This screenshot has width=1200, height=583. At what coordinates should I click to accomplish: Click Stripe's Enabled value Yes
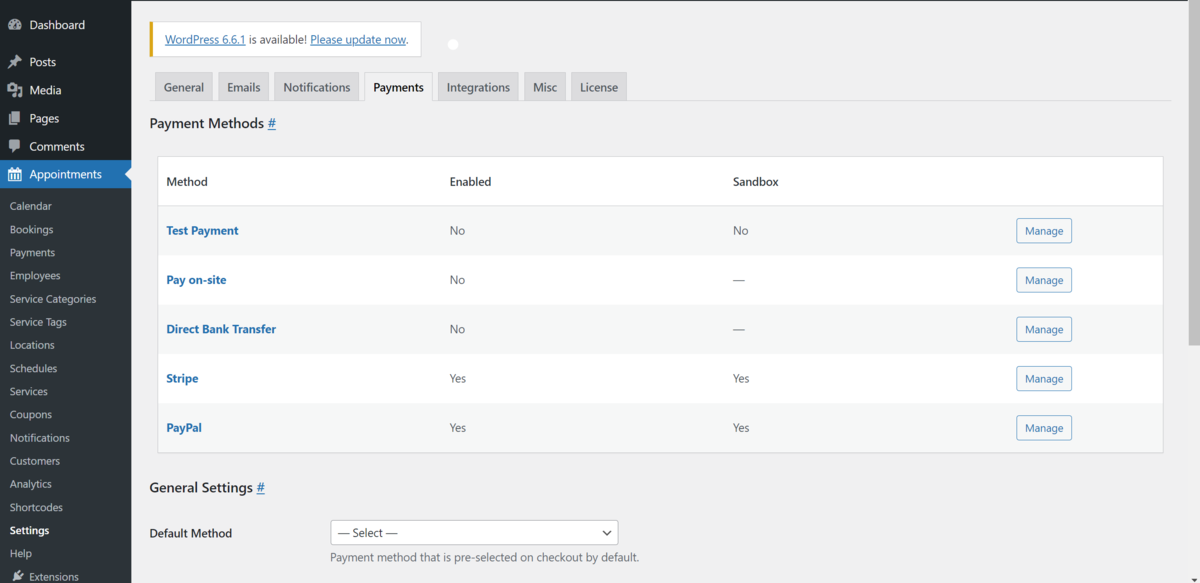coord(458,379)
